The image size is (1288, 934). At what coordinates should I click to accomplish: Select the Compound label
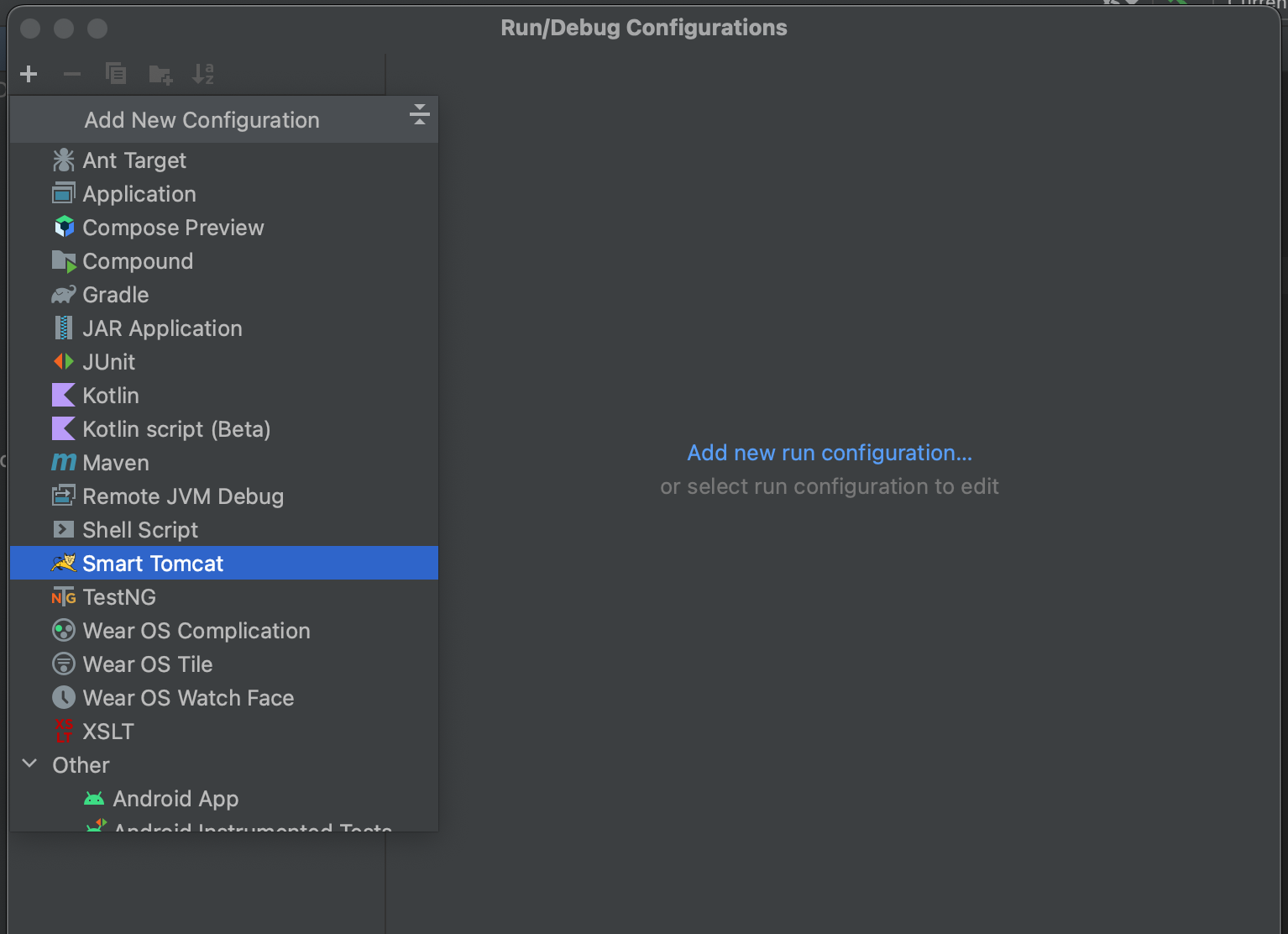tap(138, 261)
